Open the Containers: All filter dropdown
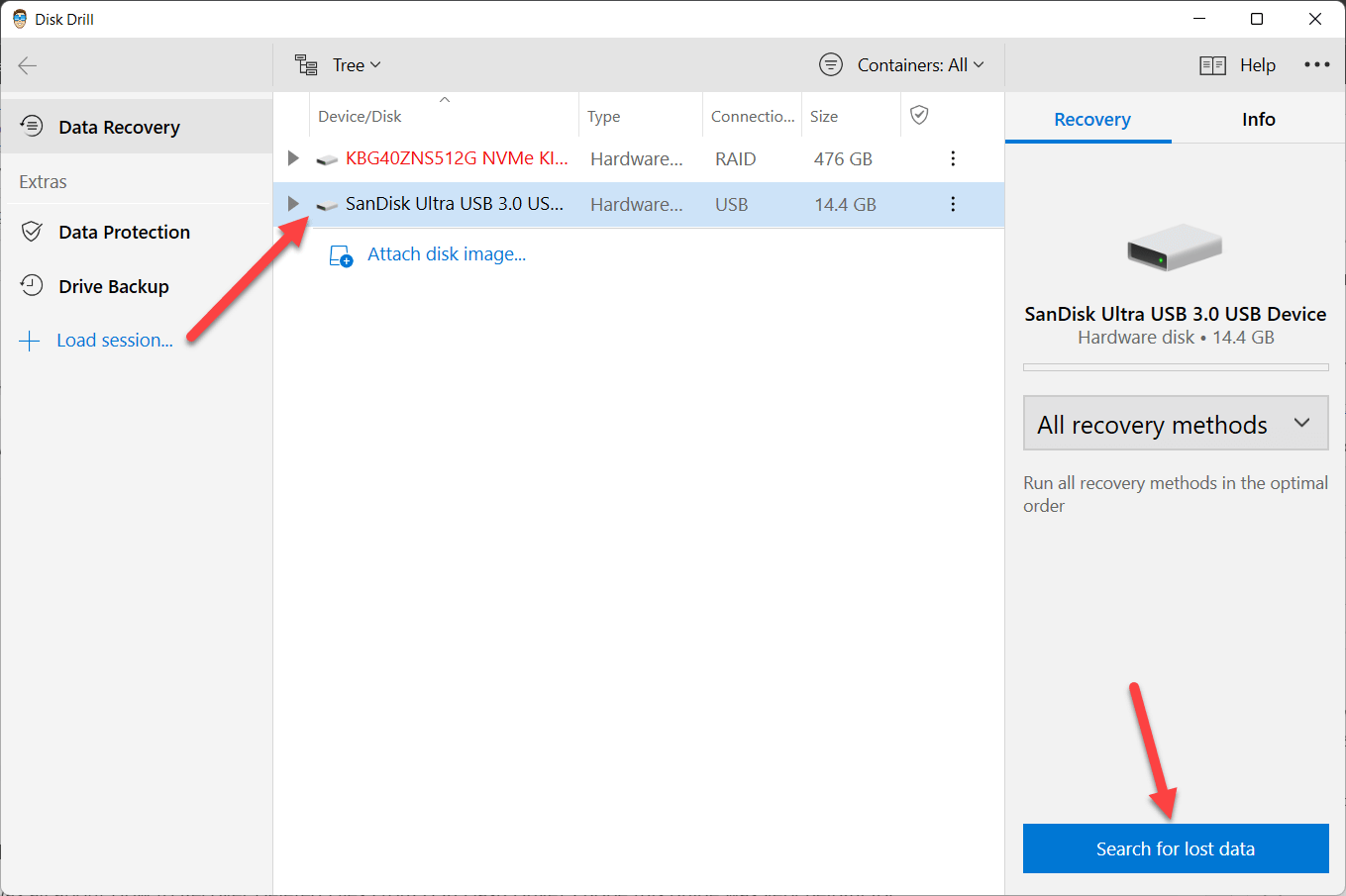The height and width of the screenshot is (896, 1346). [x=902, y=65]
